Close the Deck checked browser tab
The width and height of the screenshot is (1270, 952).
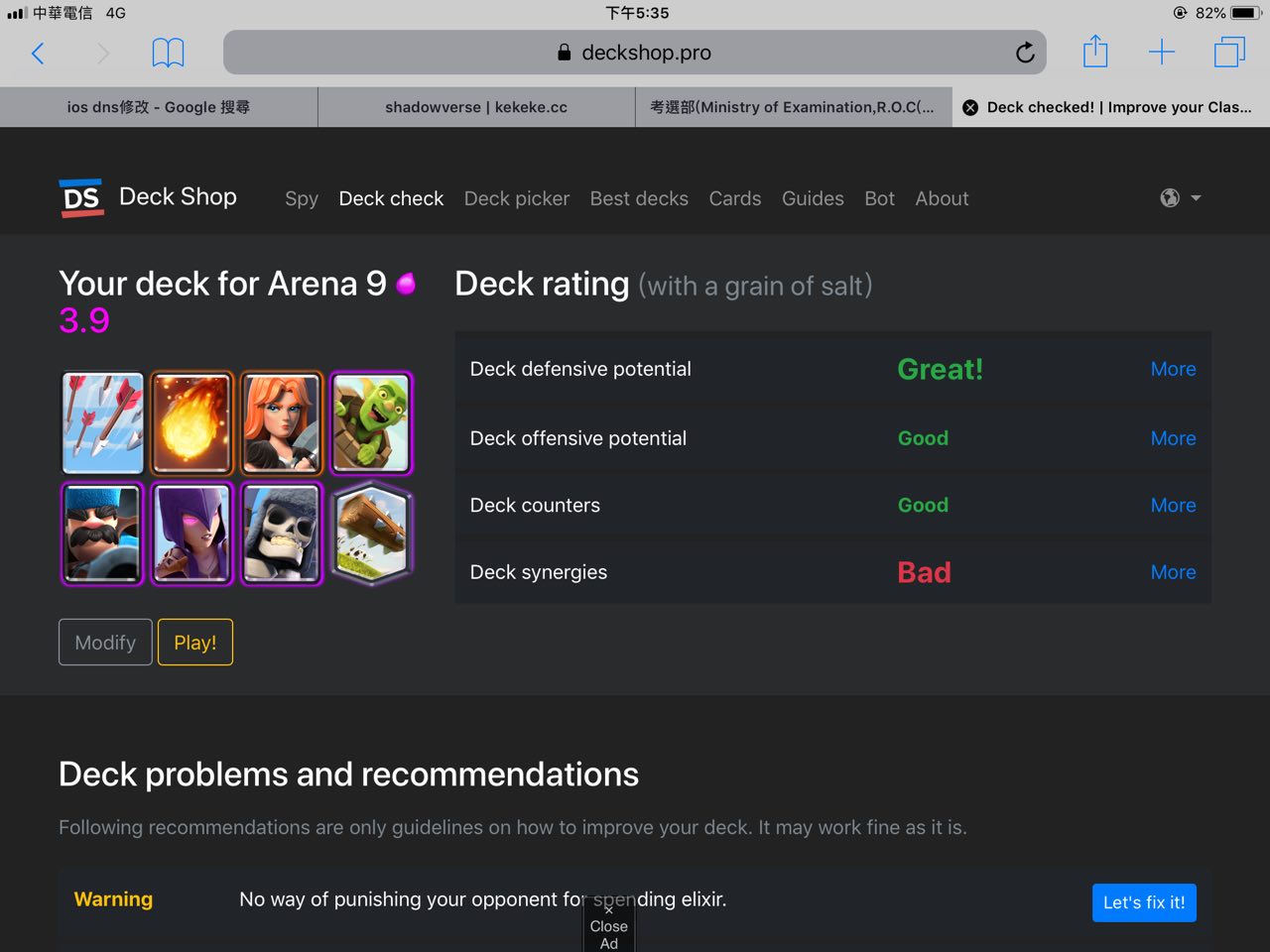pos(970,107)
